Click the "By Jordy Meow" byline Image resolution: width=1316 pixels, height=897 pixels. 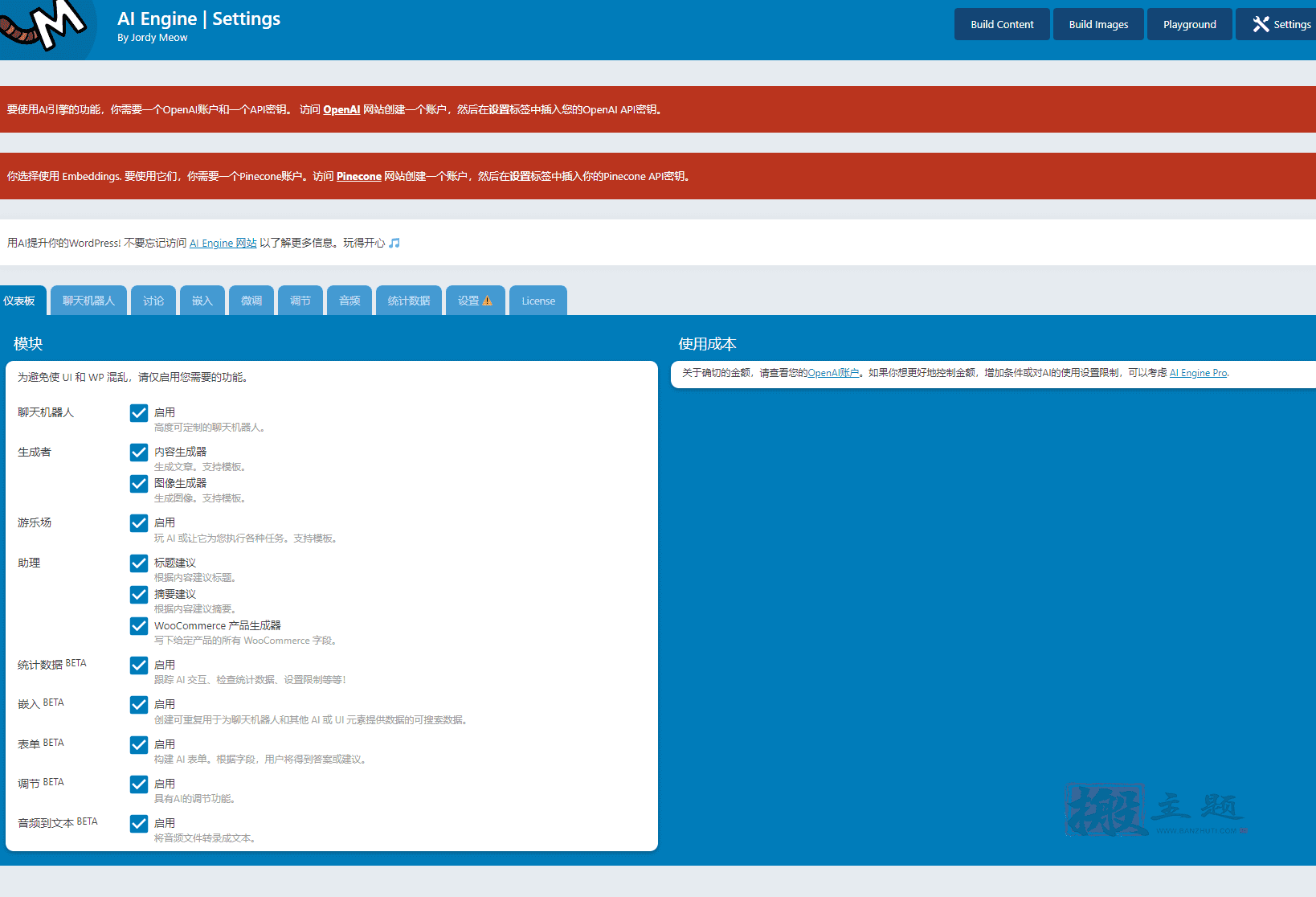click(152, 38)
